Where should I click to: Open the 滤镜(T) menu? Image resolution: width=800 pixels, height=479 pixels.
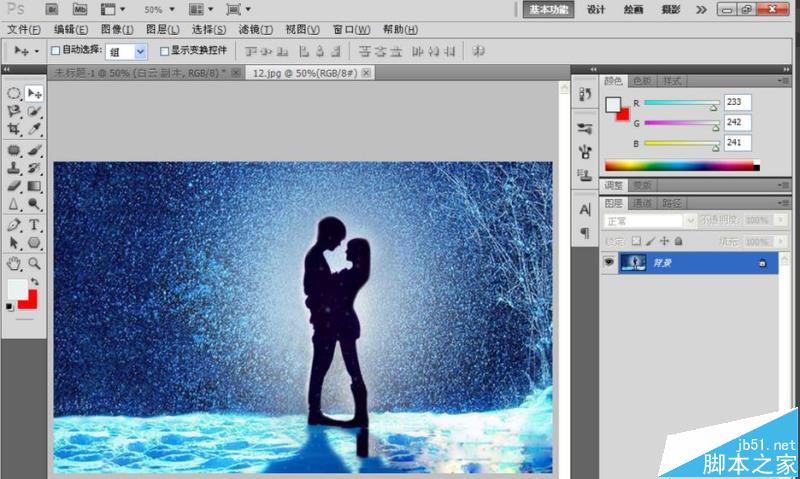256,30
